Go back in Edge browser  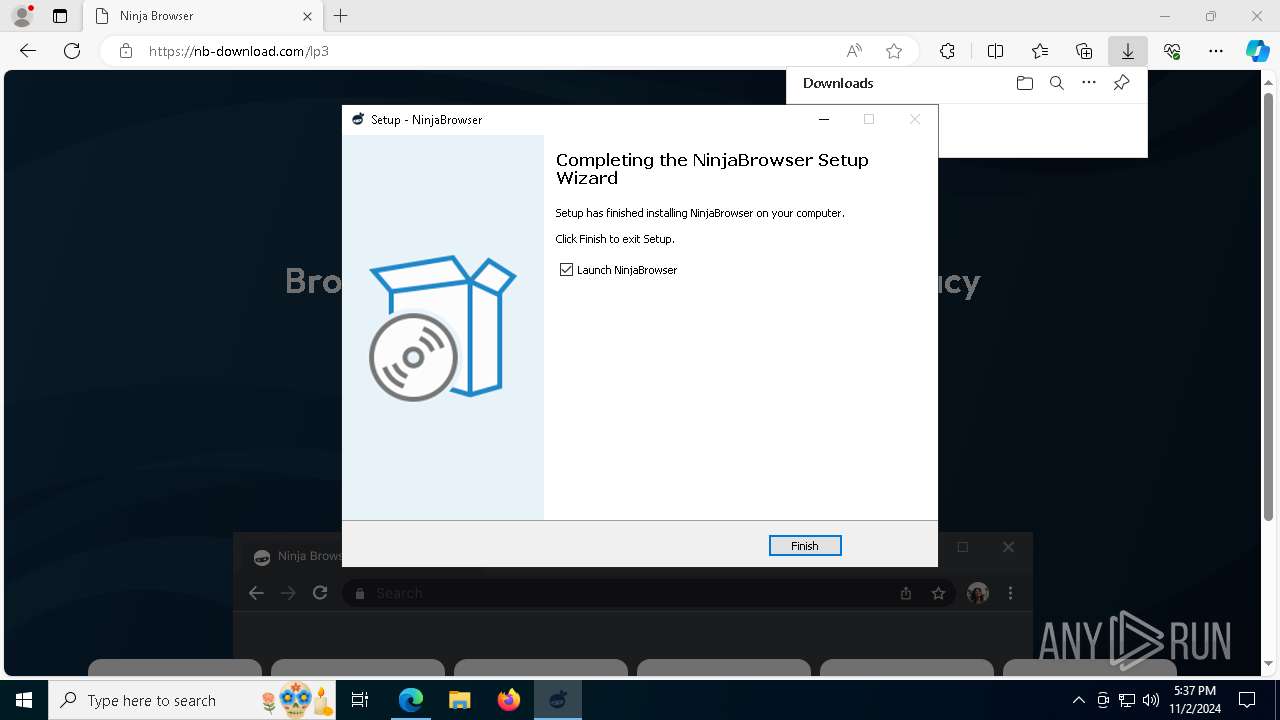pyautogui.click(x=28, y=51)
